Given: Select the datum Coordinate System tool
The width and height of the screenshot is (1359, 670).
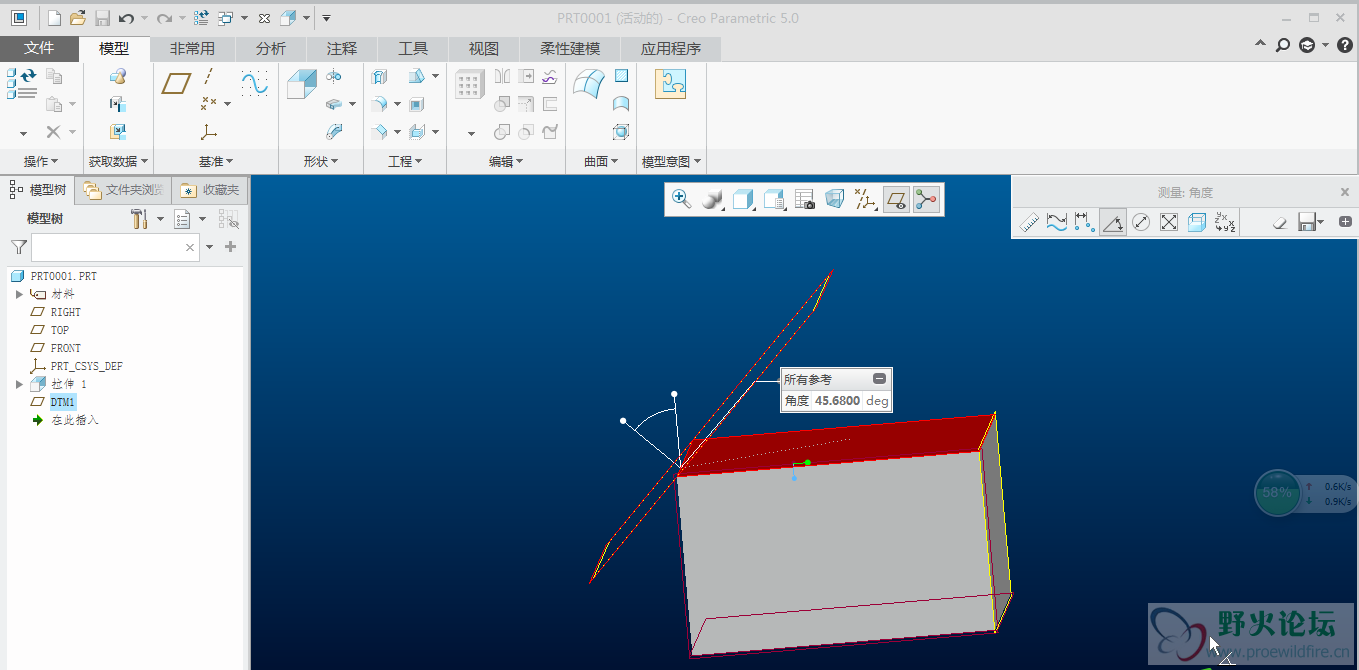Looking at the screenshot, I should pyautogui.click(x=208, y=132).
